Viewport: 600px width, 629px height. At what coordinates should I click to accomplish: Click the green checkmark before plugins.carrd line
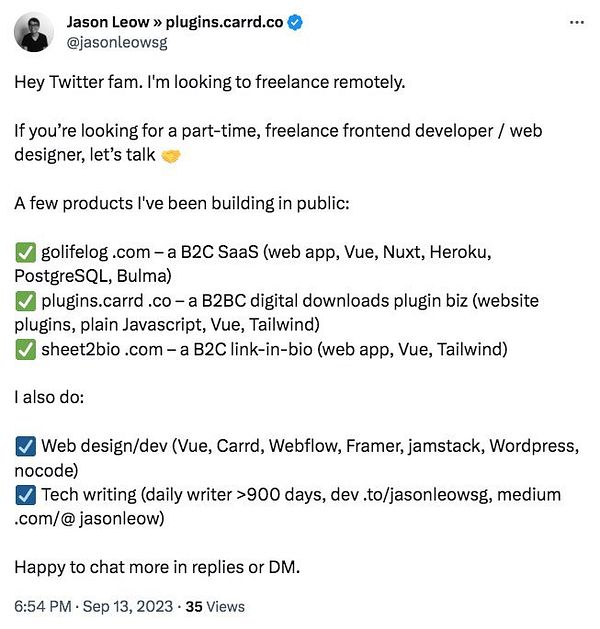tap(24, 301)
